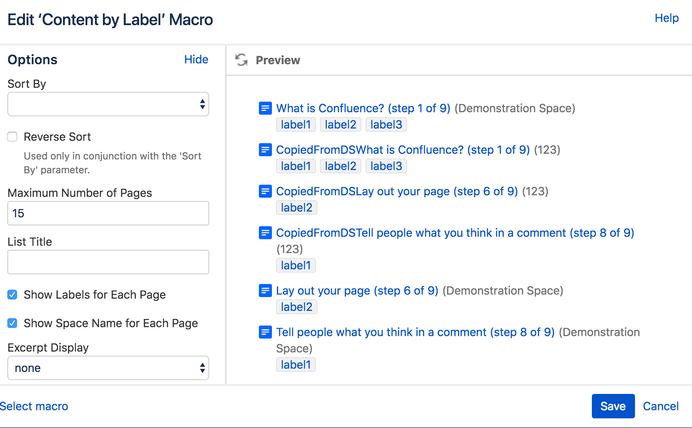Click the label3 tag under the first result
Image resolution: width=692 pixels, height=428 pixels.
click(386, 125)
